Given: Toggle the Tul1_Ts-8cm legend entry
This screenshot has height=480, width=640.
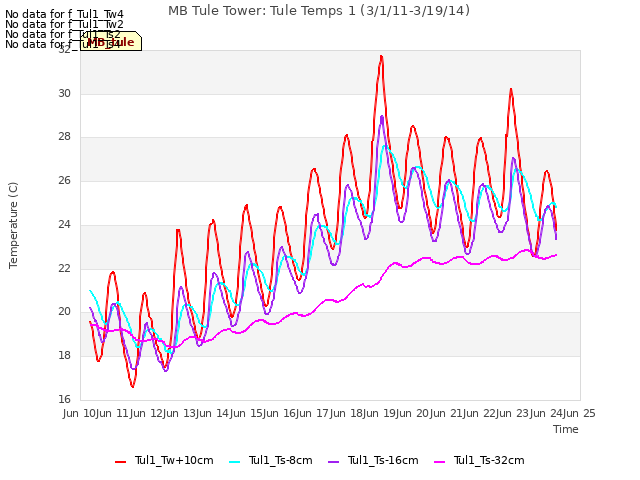Looking at the screenshot, I should pyautogui.click(x=271, y=460).
